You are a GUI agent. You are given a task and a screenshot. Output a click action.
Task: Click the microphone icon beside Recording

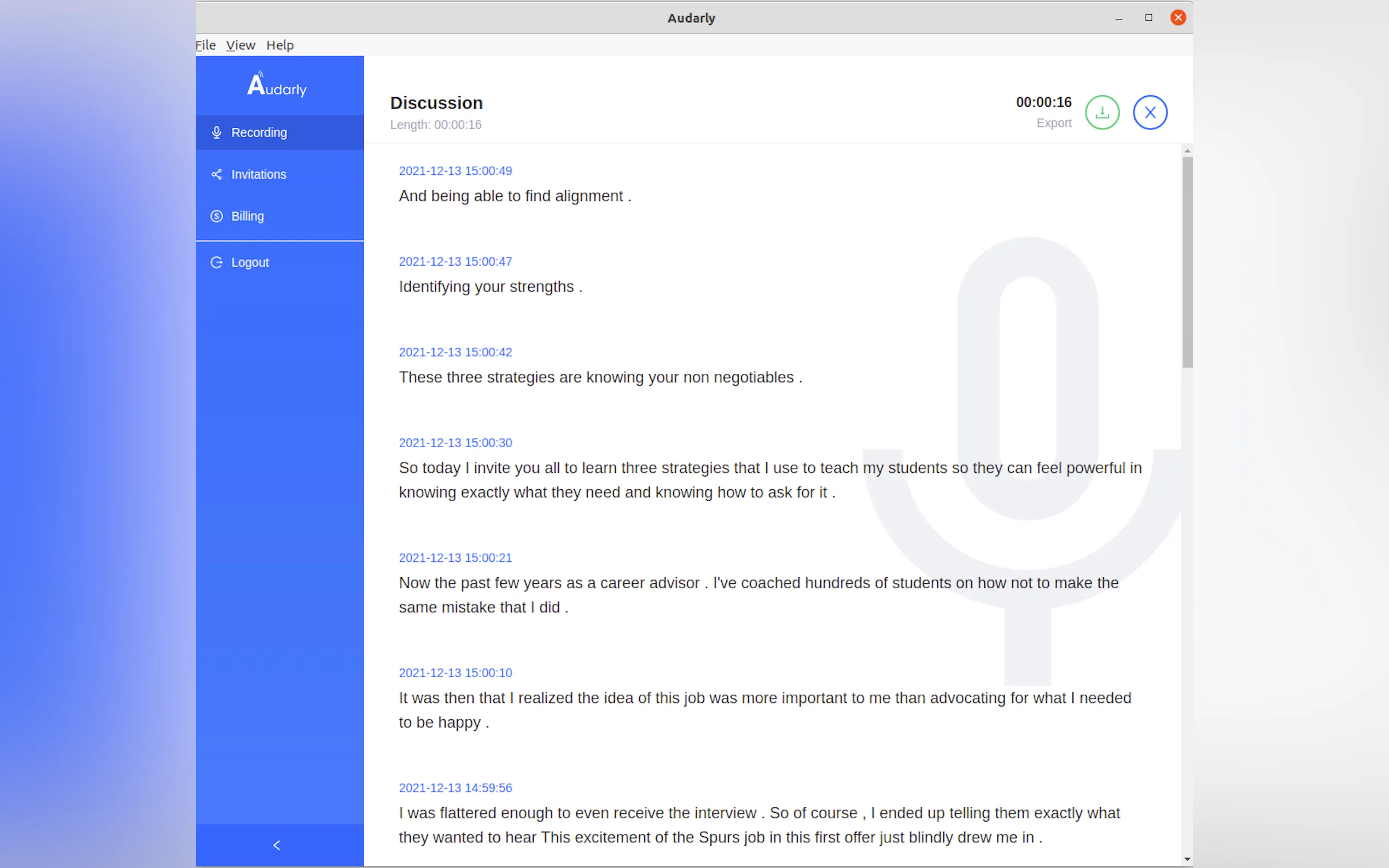click(x=217, y=133)
